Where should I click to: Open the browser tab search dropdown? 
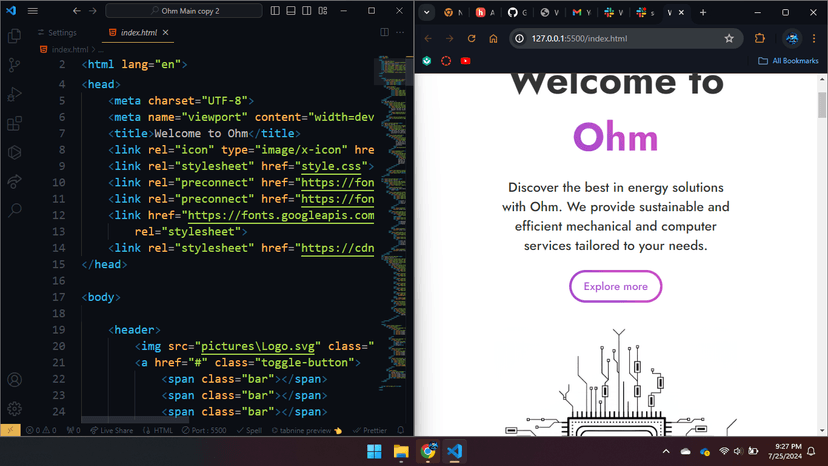click(426, 12)
